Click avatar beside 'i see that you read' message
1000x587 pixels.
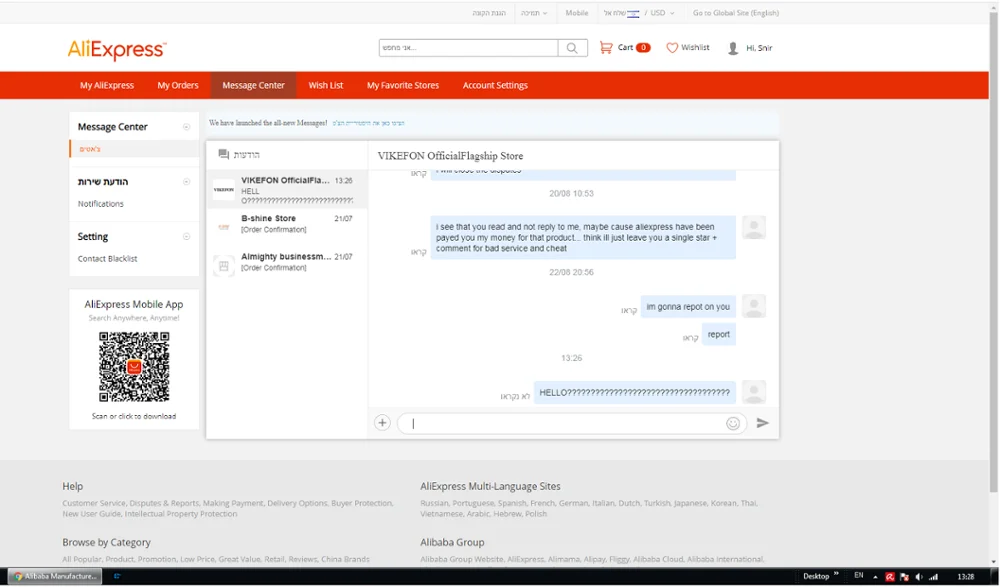pyautogui.click(x=754, y=227)
